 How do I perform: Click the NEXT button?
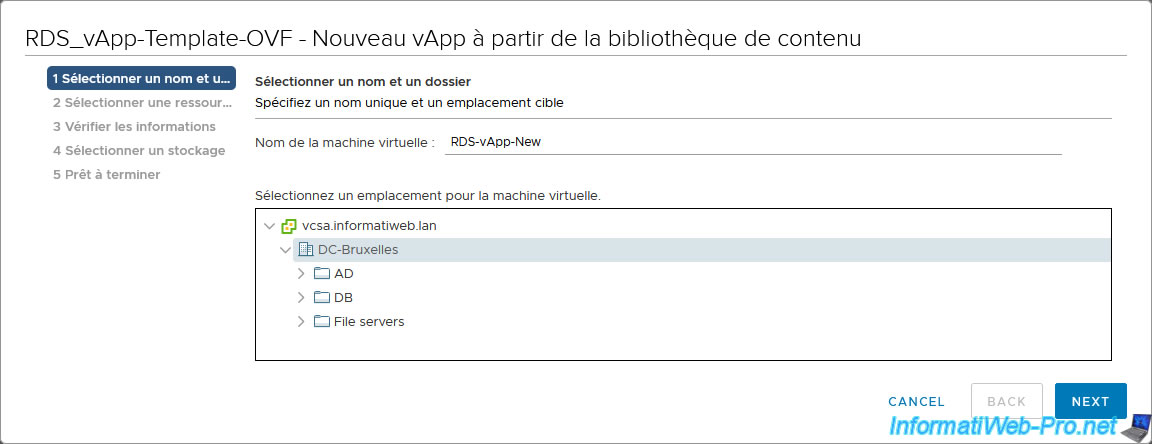pos(1090,401)
